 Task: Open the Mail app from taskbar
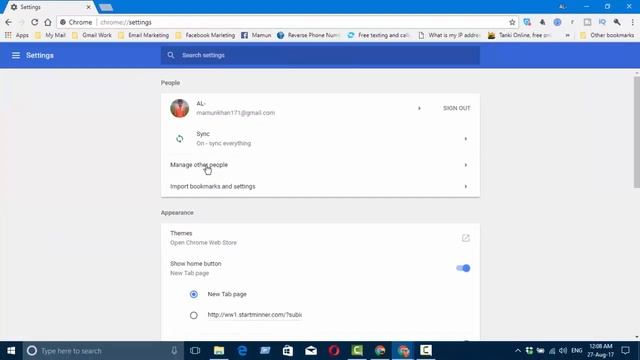tap(311, 351)
